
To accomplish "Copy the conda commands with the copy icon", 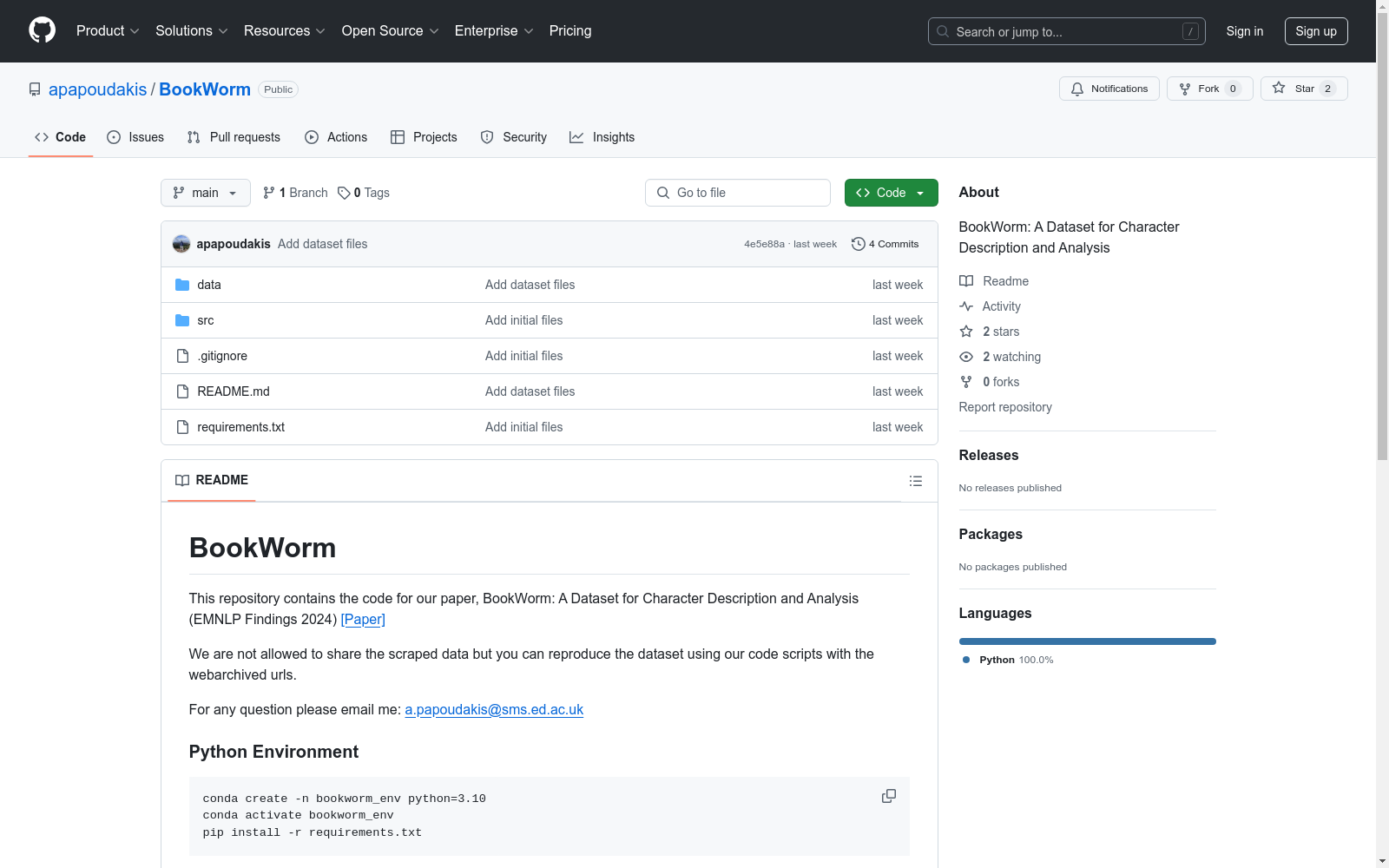I will click(x=889, y=796).
